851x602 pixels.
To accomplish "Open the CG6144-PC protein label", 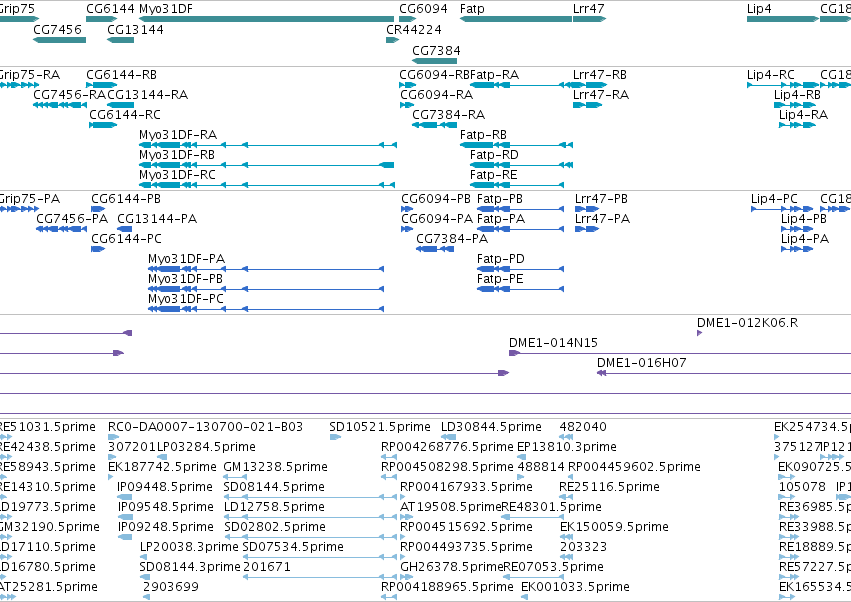I will tap(126, 239).
